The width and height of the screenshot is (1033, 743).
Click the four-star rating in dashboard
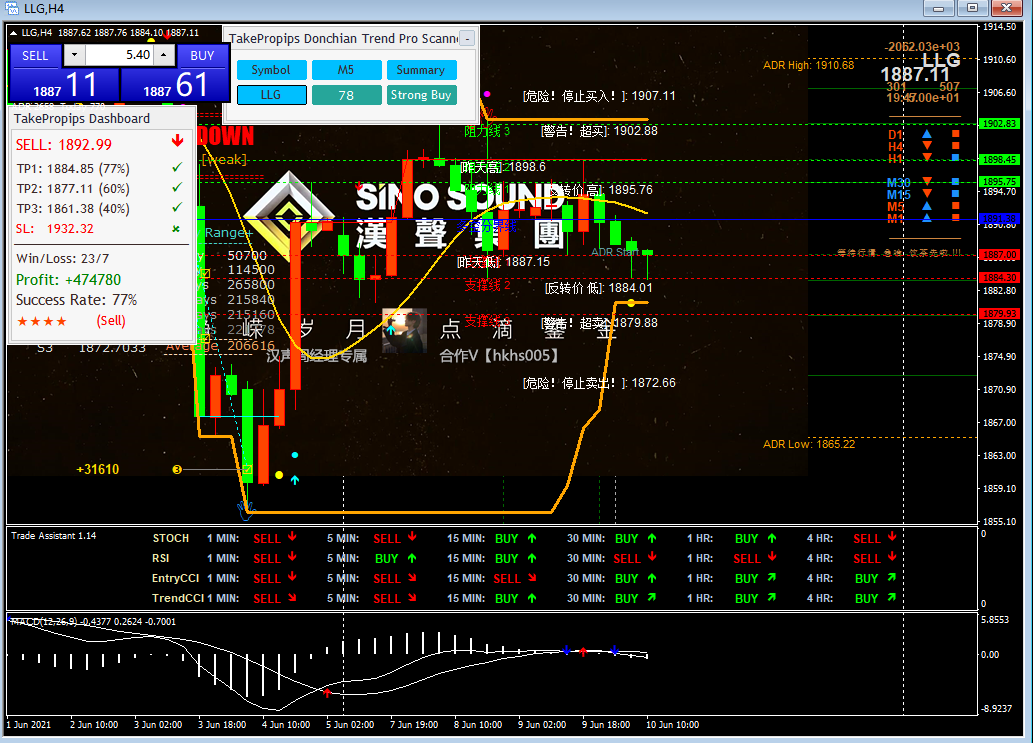tap(42, 321)
